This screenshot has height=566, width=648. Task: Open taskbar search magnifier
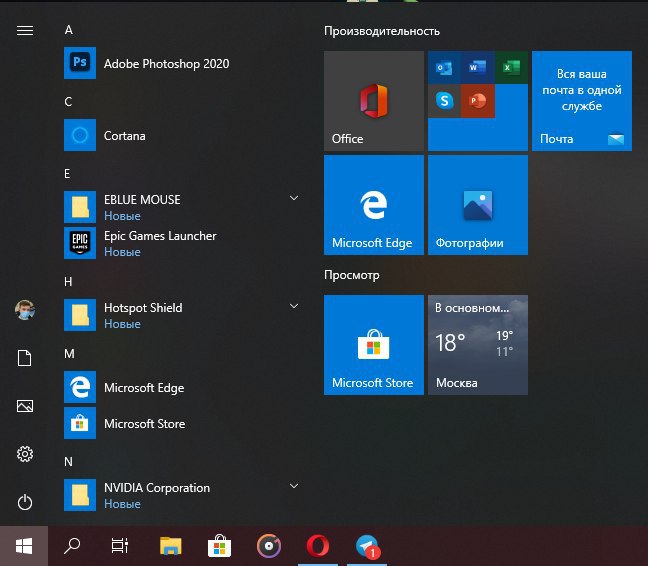coord(72,546)
